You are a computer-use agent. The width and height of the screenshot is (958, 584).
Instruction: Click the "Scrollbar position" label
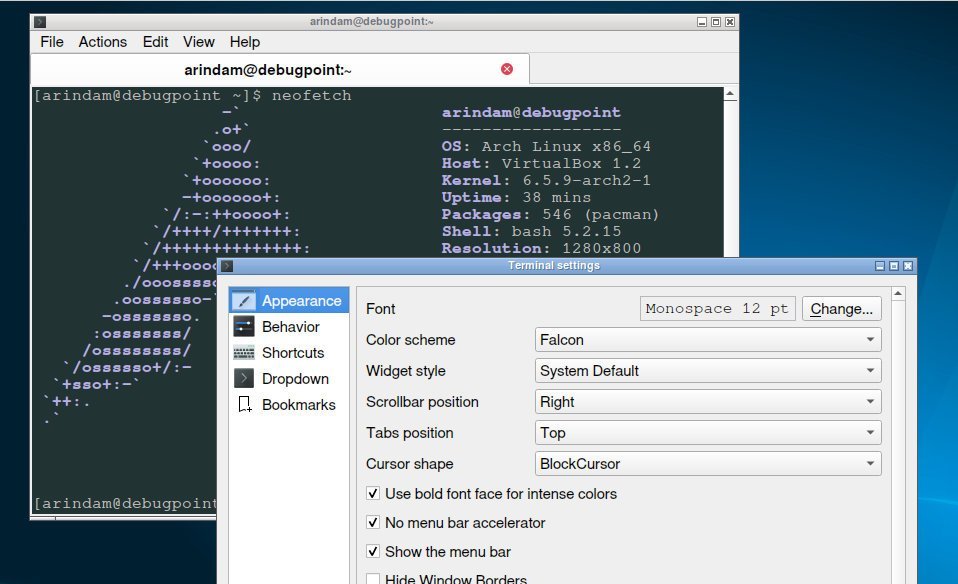pyautogui.click(x=422, y=402)
